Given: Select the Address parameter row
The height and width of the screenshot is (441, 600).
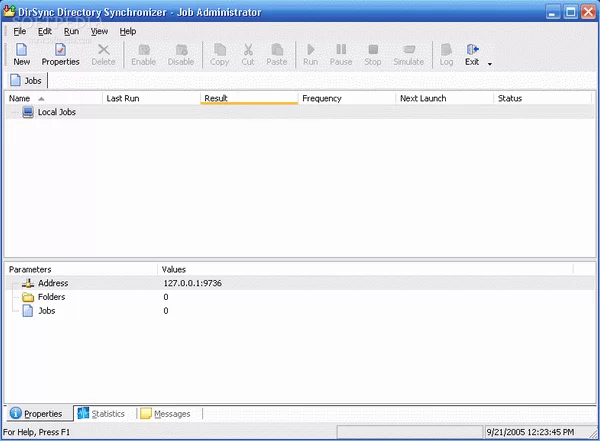Looking at the screenshot, I should 53,283.
